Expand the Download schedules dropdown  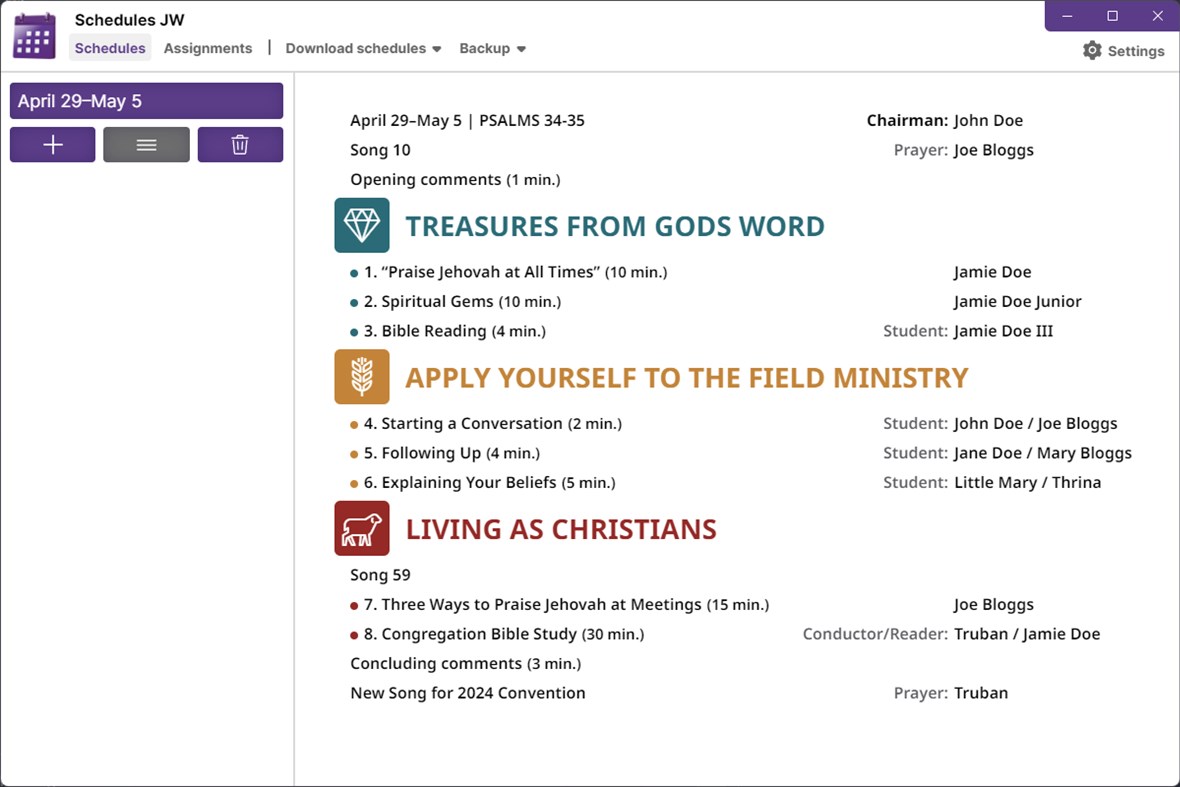pyautogui.click(x=363, y=48)
